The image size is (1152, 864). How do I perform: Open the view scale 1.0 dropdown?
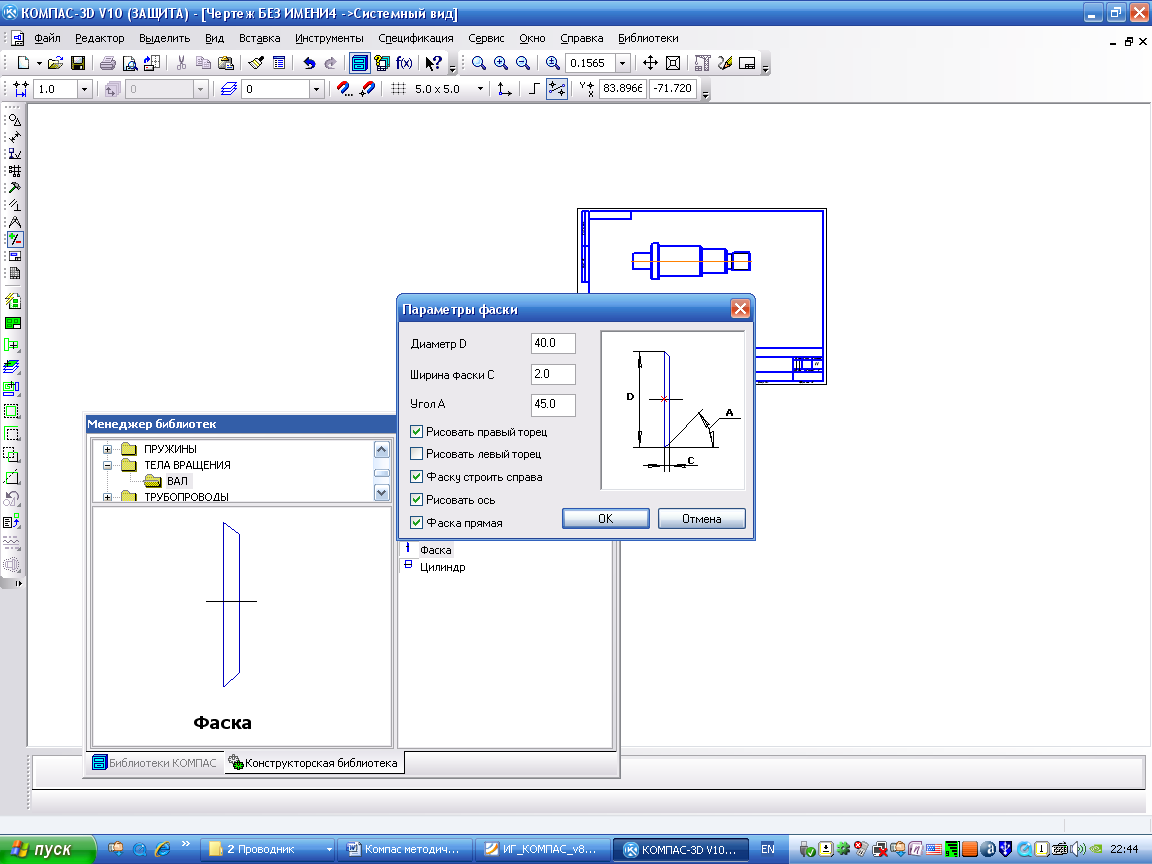tap(84, 89)
